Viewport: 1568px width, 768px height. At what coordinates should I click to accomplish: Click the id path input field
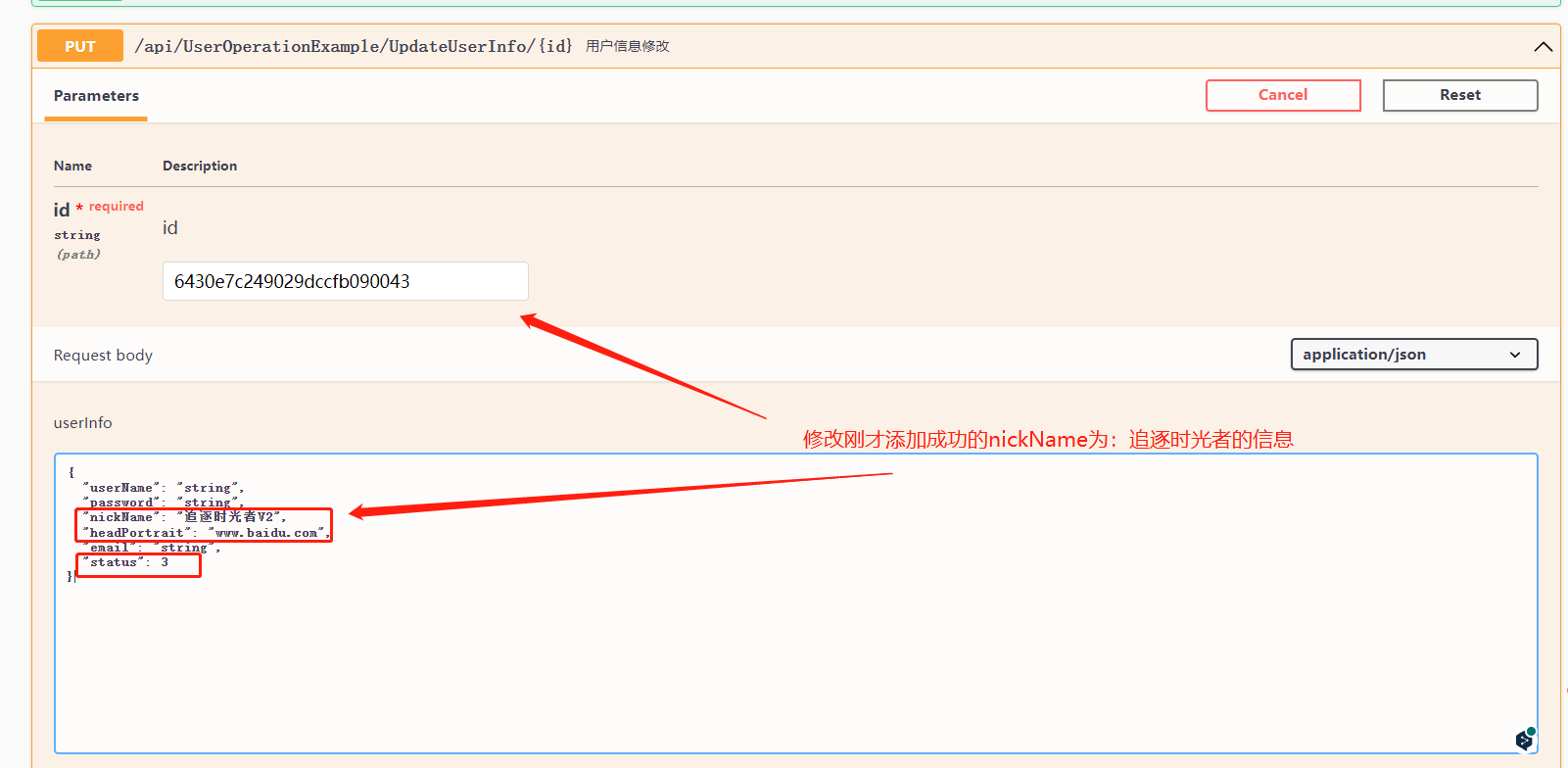point(346,281)
